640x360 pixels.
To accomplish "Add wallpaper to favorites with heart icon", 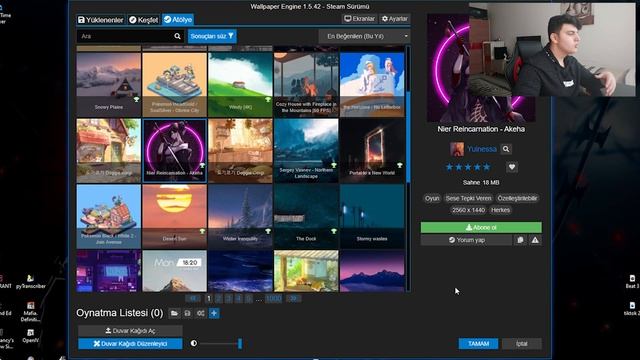I will [x=512, y=167].
